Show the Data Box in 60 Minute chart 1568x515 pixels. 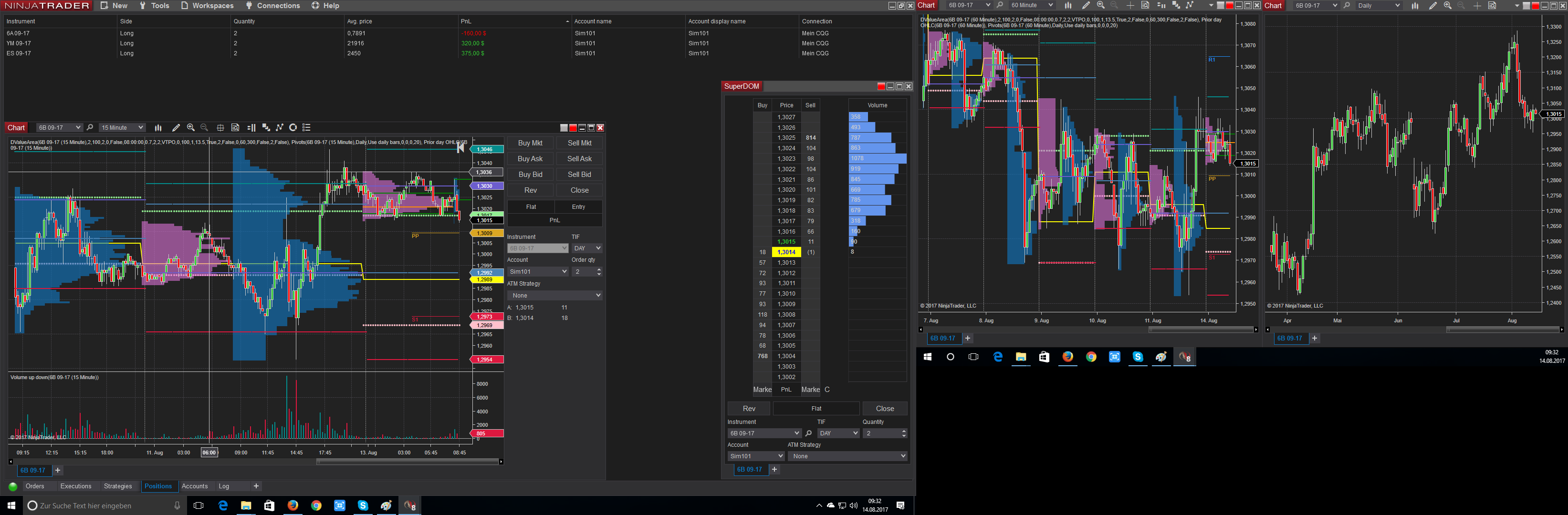click(x=1145, y=5)
